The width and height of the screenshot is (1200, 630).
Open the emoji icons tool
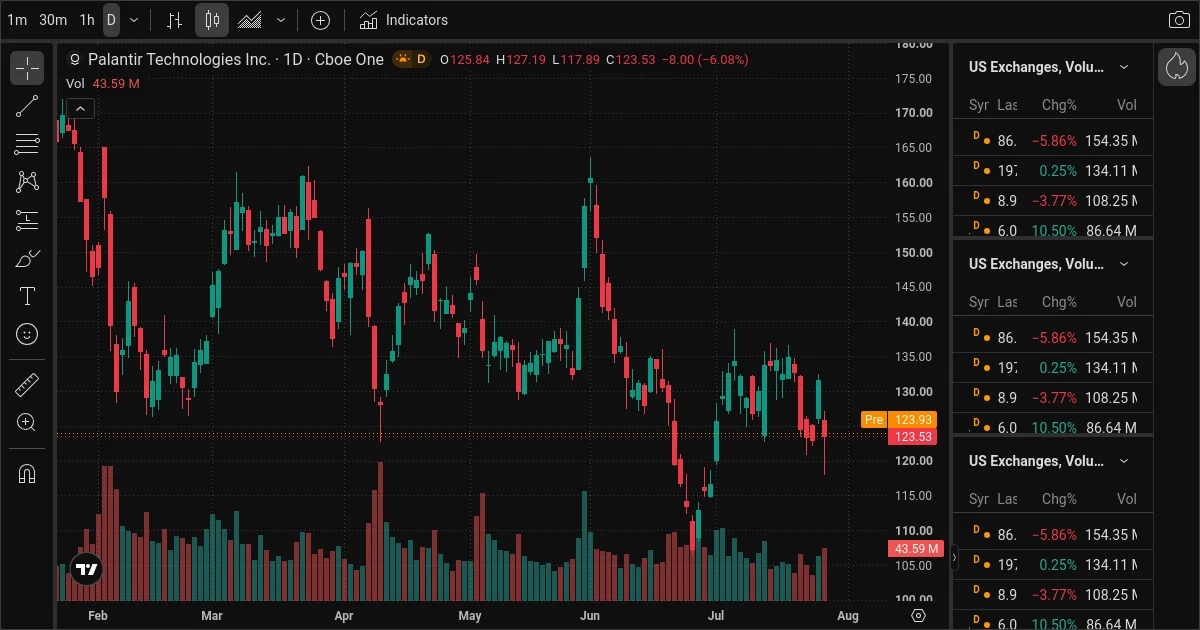pyautogui.click(x=27, y=333)
